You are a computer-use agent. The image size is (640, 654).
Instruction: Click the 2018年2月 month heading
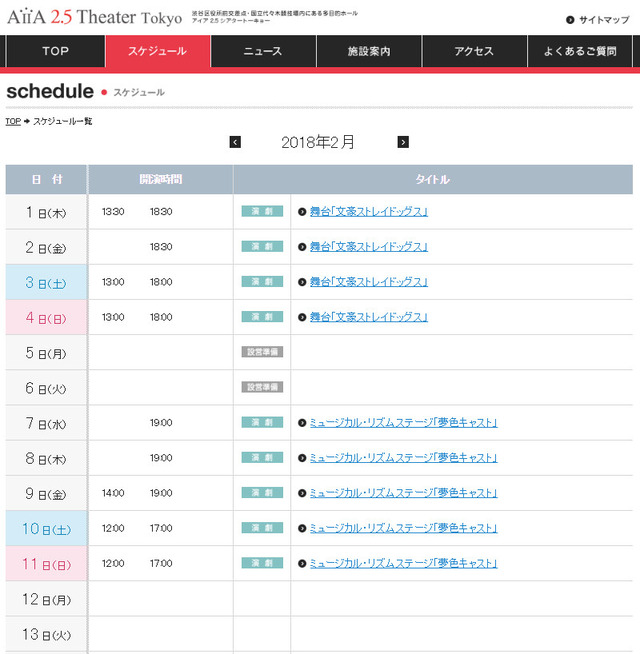pos(318,142)
